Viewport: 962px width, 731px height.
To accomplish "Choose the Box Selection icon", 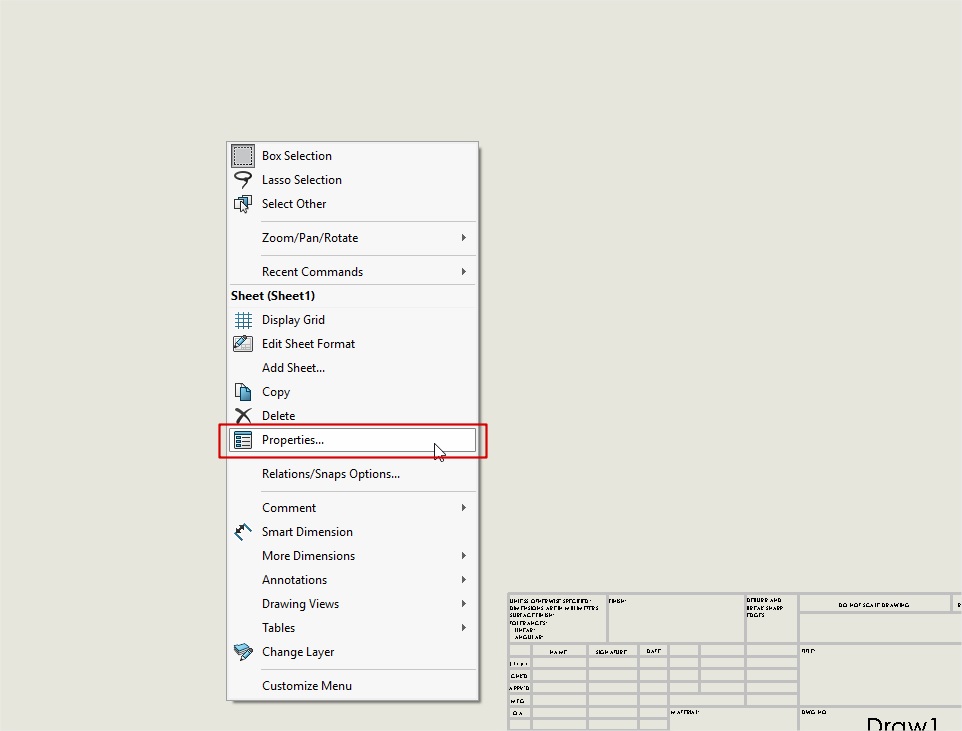I will (243, 156).
